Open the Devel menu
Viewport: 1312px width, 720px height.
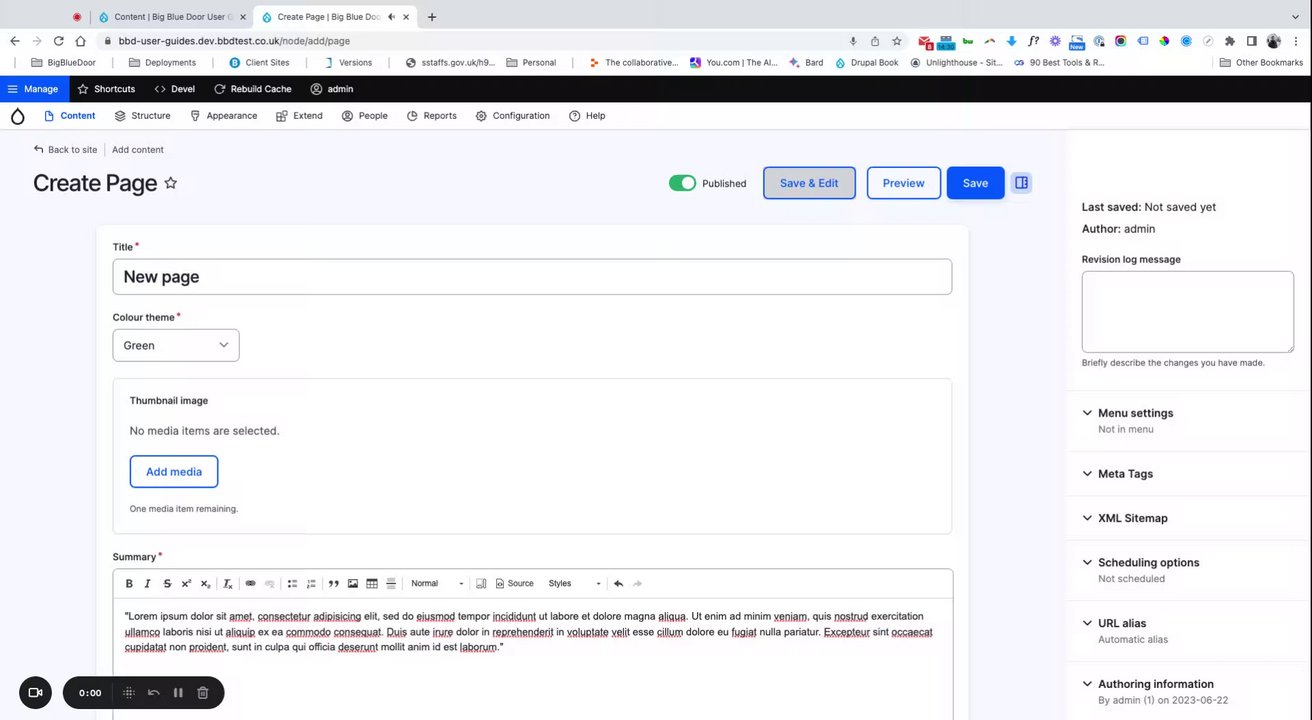point(175,89)
